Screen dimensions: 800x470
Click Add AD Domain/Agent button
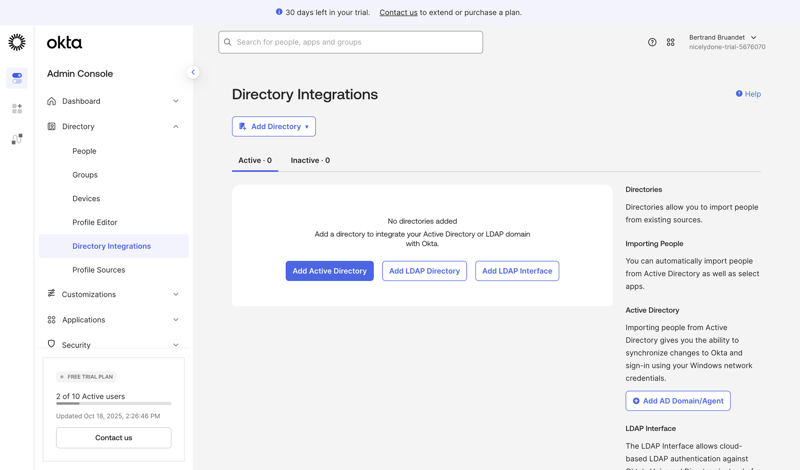[x=678, y=401]
